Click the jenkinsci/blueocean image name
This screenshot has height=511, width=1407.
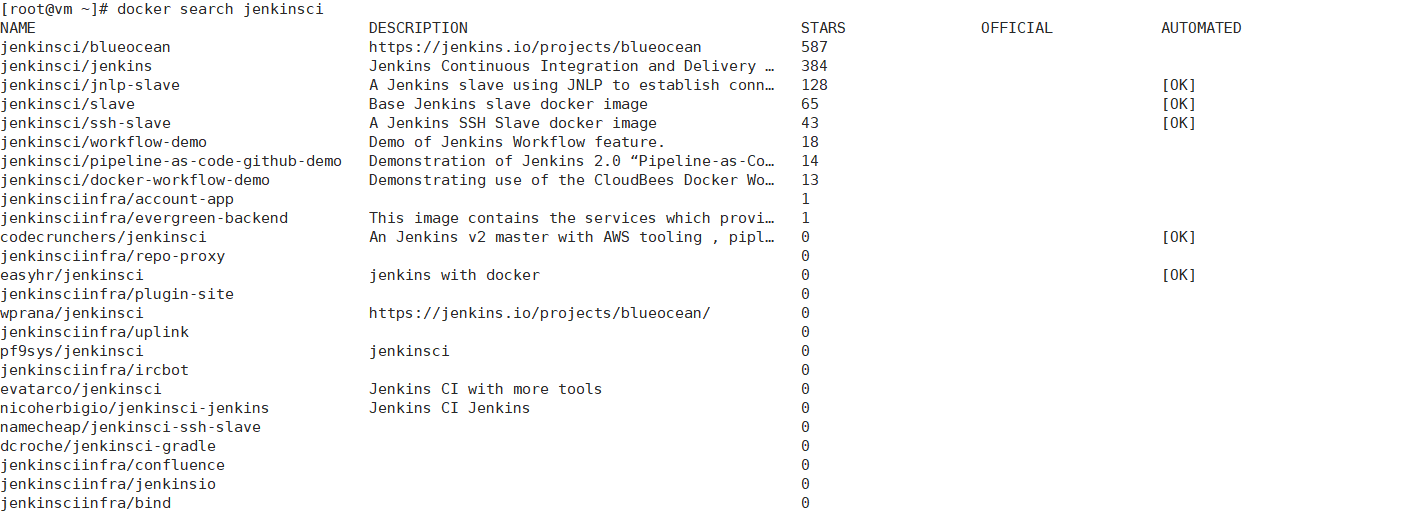click(x=85, y=47)
